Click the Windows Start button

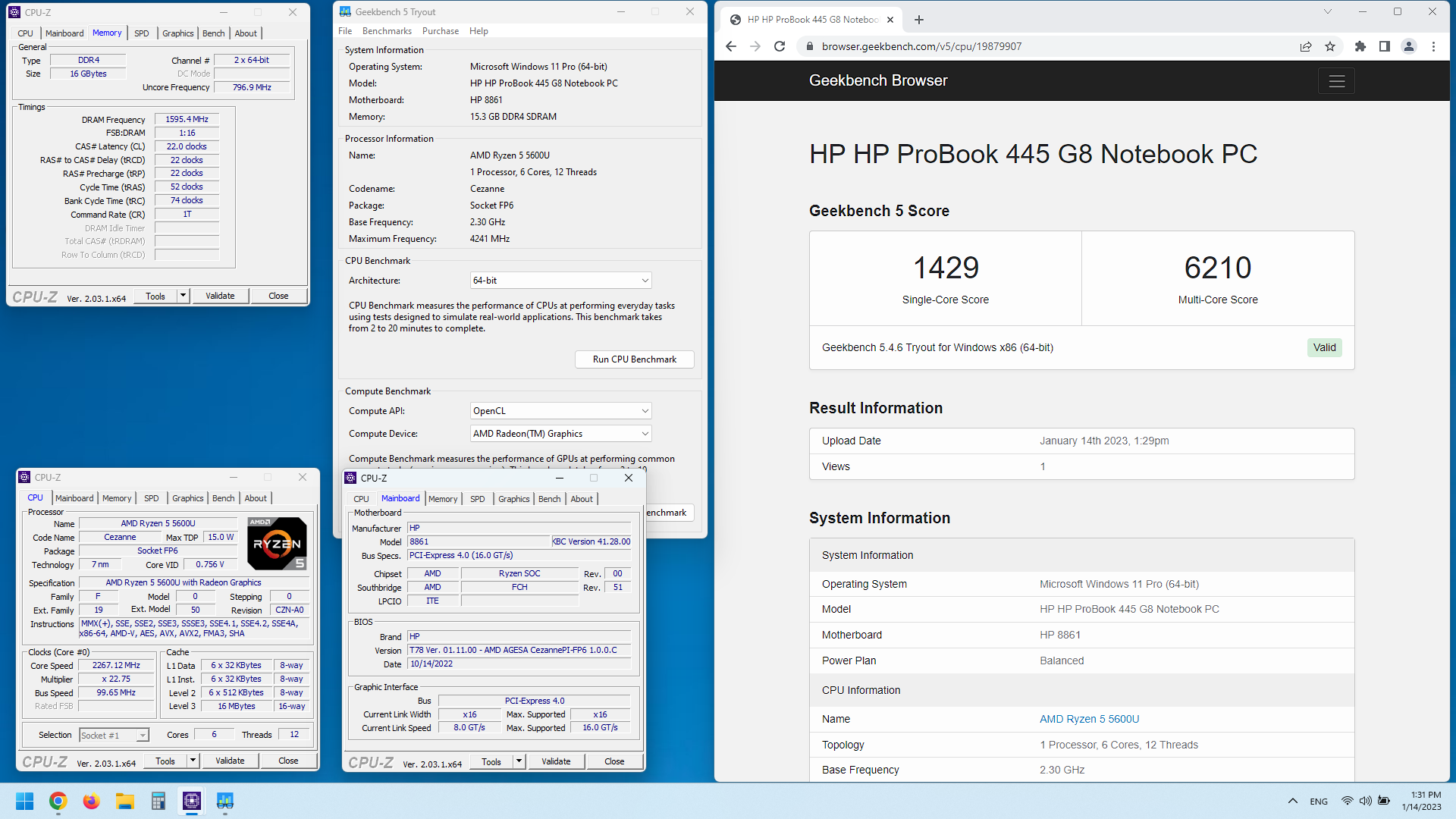pyautogui.click(x=24, y=801)
